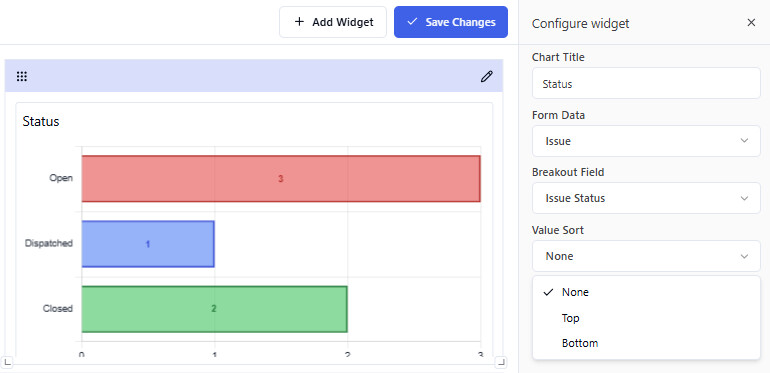This screenshot has width=770, height=373.
Task: Choose Bottom sort option
Action: click(646, 343)
